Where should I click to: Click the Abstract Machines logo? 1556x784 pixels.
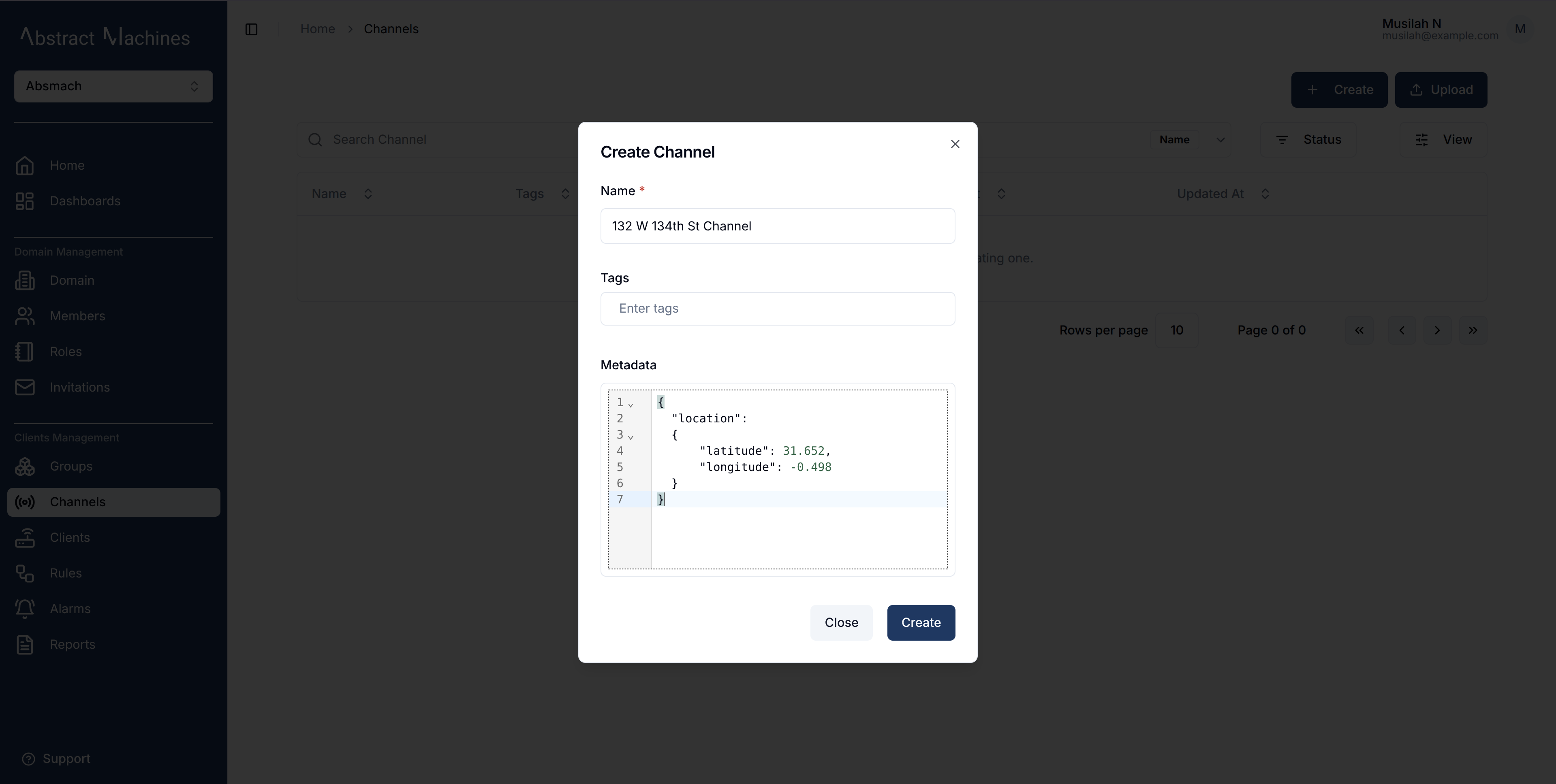(x=105, y=37)
